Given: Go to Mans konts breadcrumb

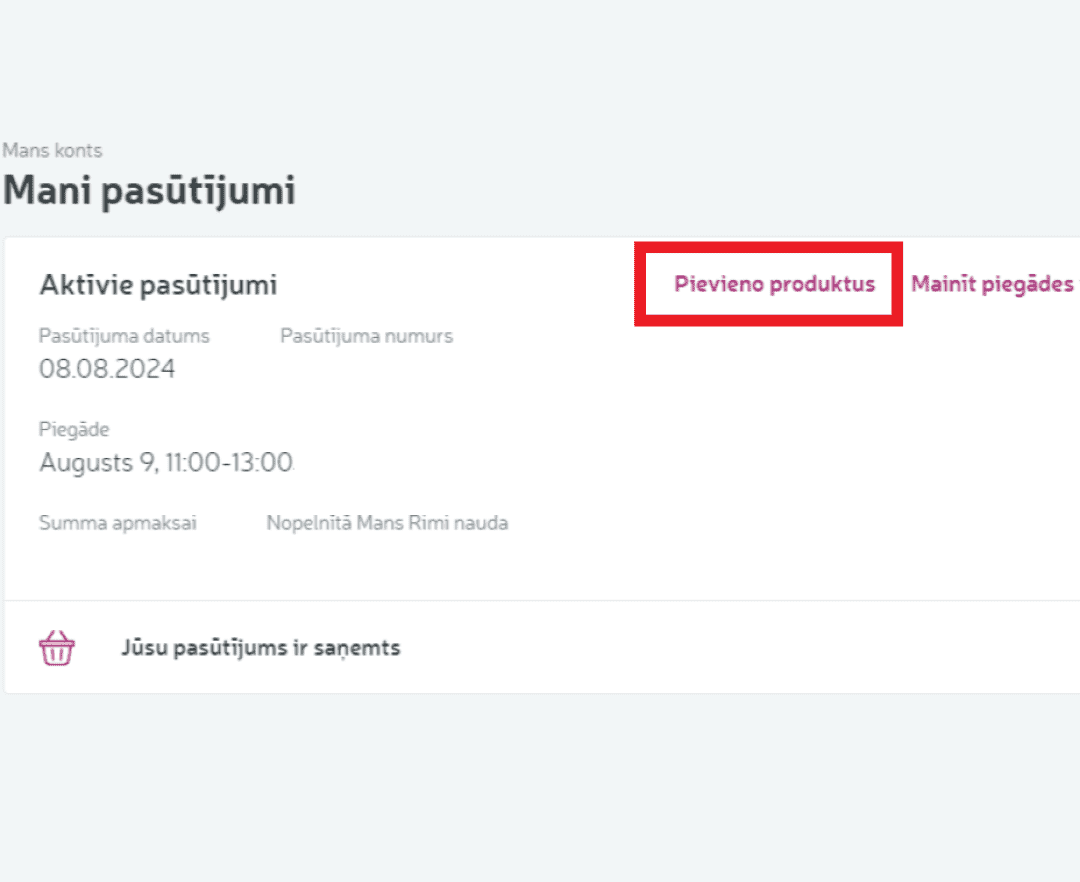Looking at the screenshot, I should (x=52, y=151).
